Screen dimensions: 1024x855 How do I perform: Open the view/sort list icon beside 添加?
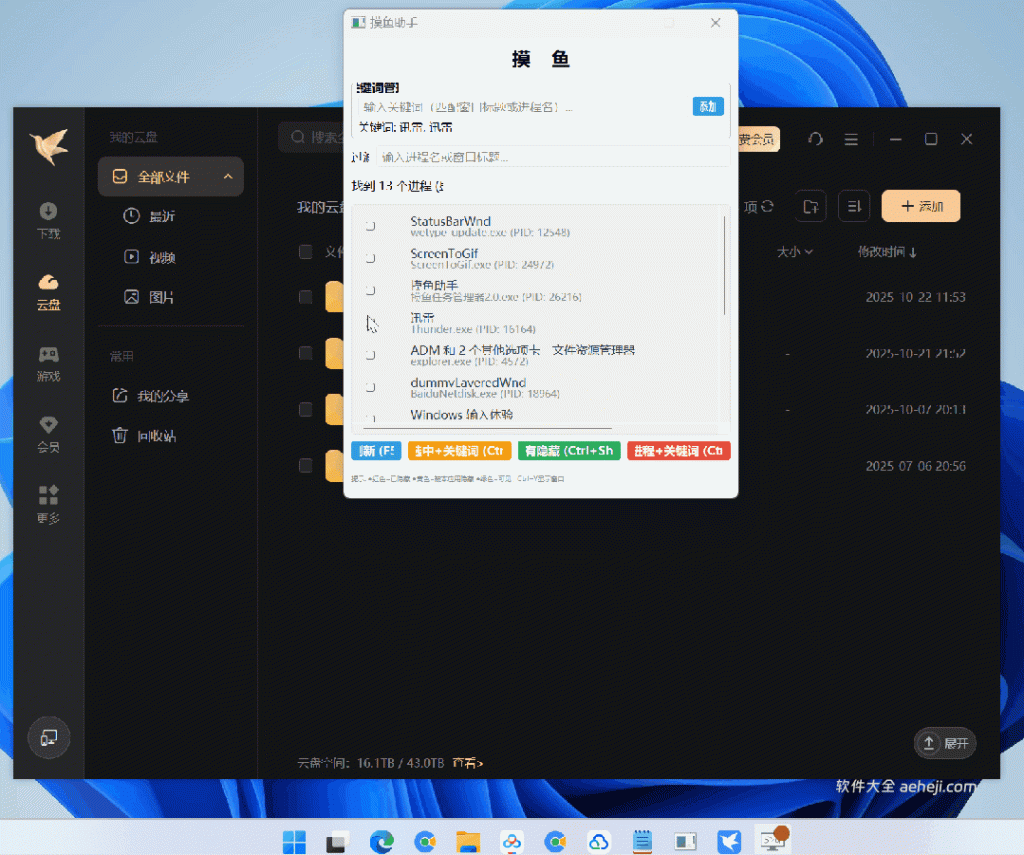point(853,206)
